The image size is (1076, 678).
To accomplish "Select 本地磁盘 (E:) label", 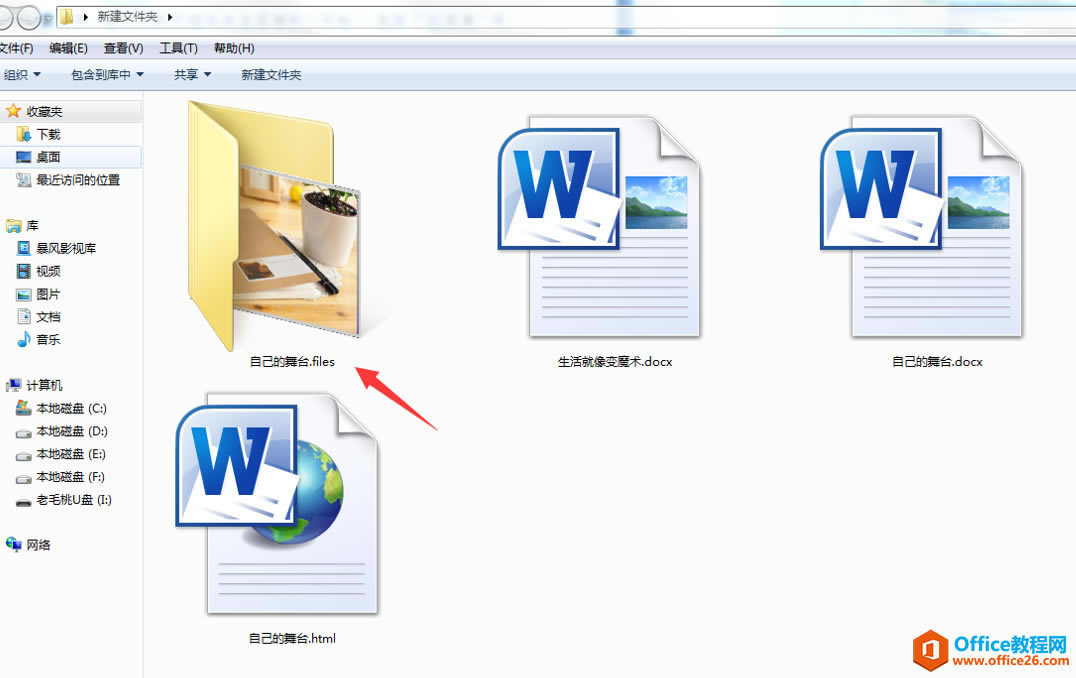I will pyautogui.click(x=71, y=454).
